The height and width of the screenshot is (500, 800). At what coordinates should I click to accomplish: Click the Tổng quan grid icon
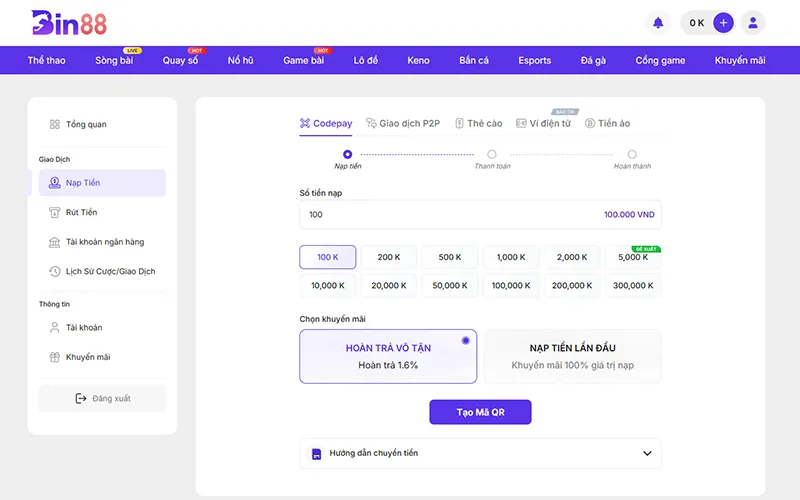coord(55,125)
